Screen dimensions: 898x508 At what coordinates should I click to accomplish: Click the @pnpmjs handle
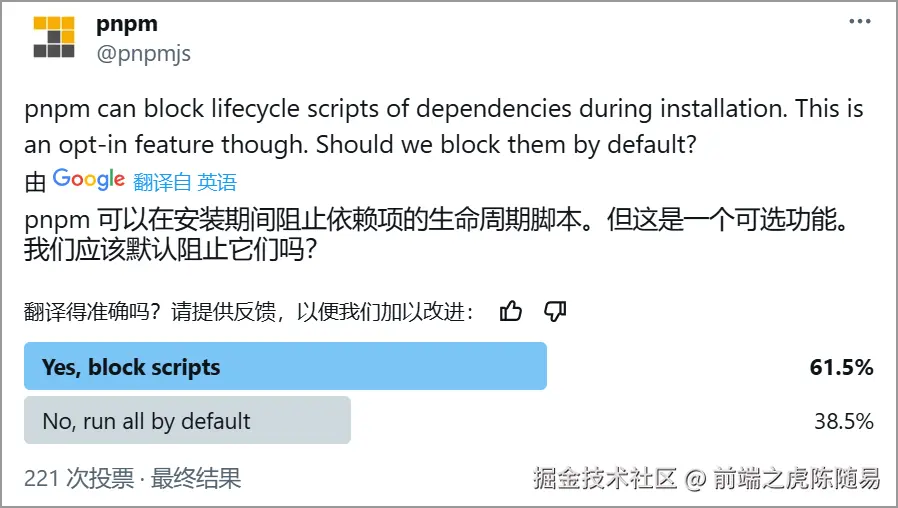click(142, 53)
